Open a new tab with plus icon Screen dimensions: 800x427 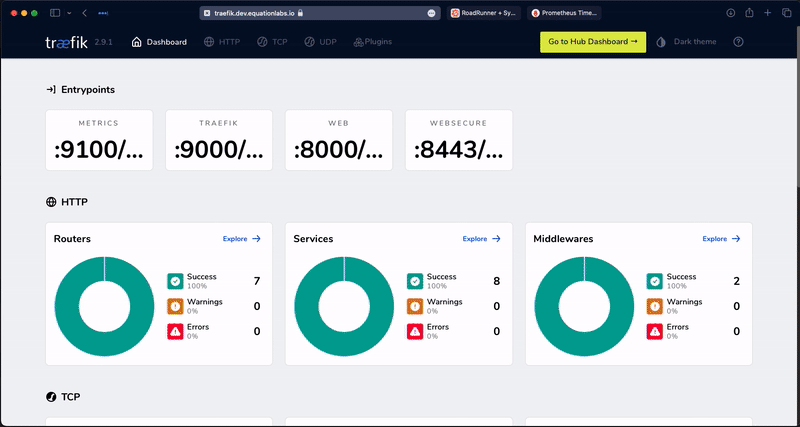768,13
